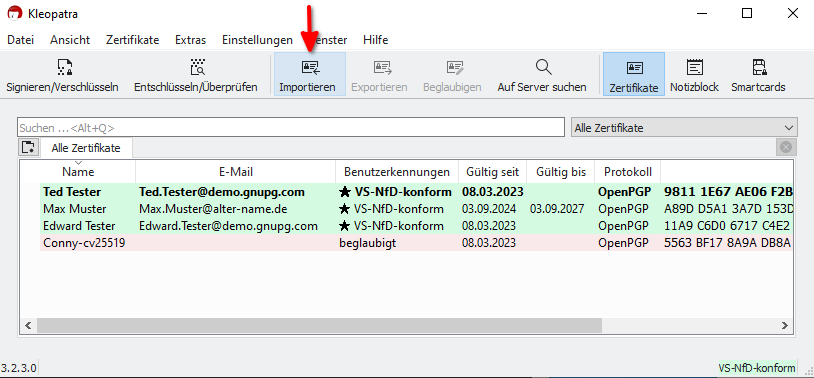
Task: Click the Importieren toolbar button
Action: pyautogui.click(x=310, y=74)
